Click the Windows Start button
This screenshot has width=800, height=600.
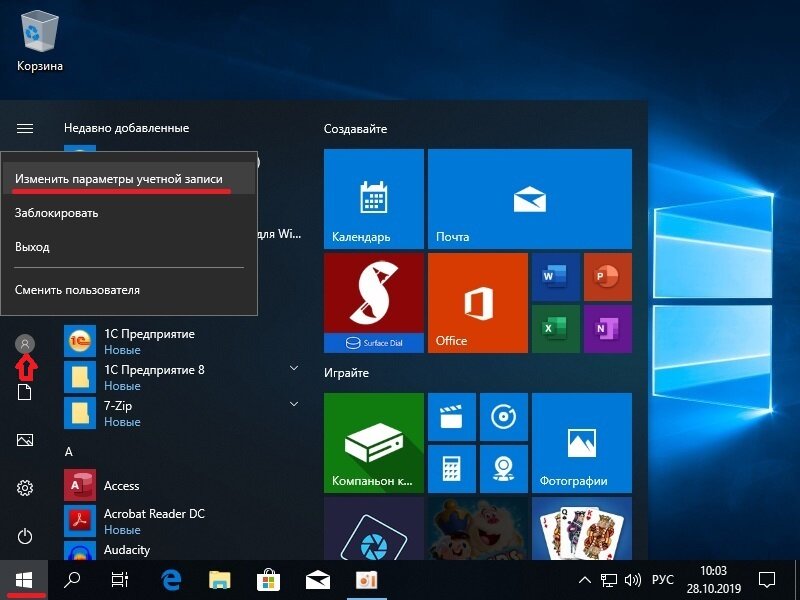click(x=24, y=580)
